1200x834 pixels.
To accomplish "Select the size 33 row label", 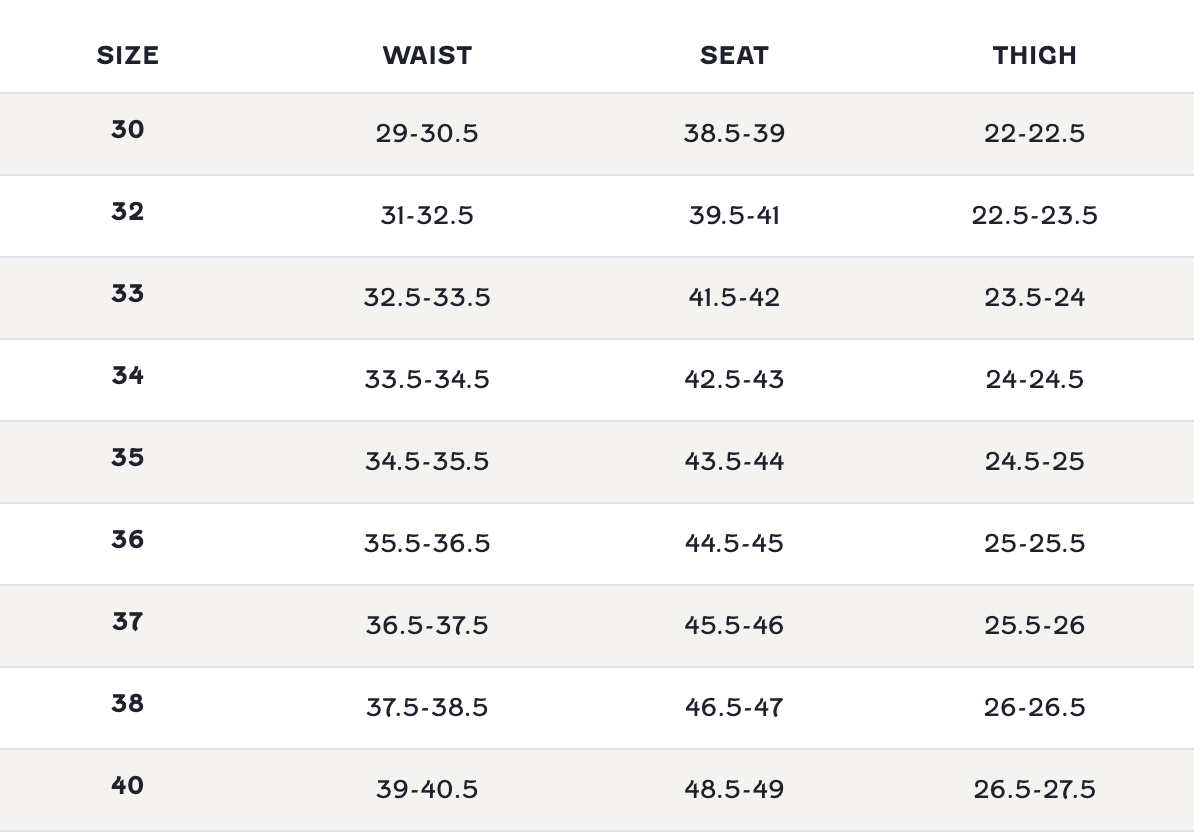I will pos(127,294).
